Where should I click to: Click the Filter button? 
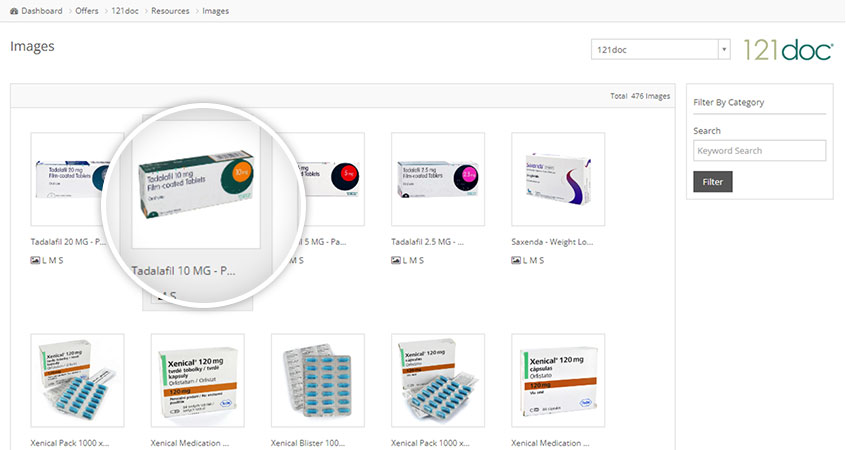[713, 182]
